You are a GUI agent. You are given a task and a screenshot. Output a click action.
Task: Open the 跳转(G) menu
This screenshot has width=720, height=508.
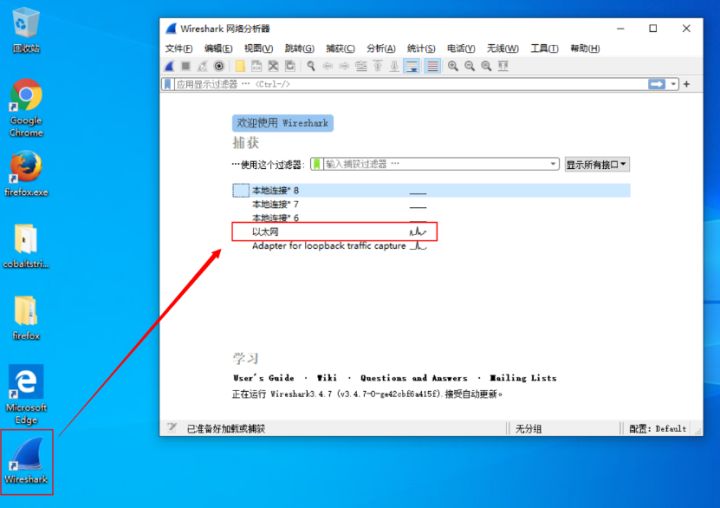click(x=299, y=48)
